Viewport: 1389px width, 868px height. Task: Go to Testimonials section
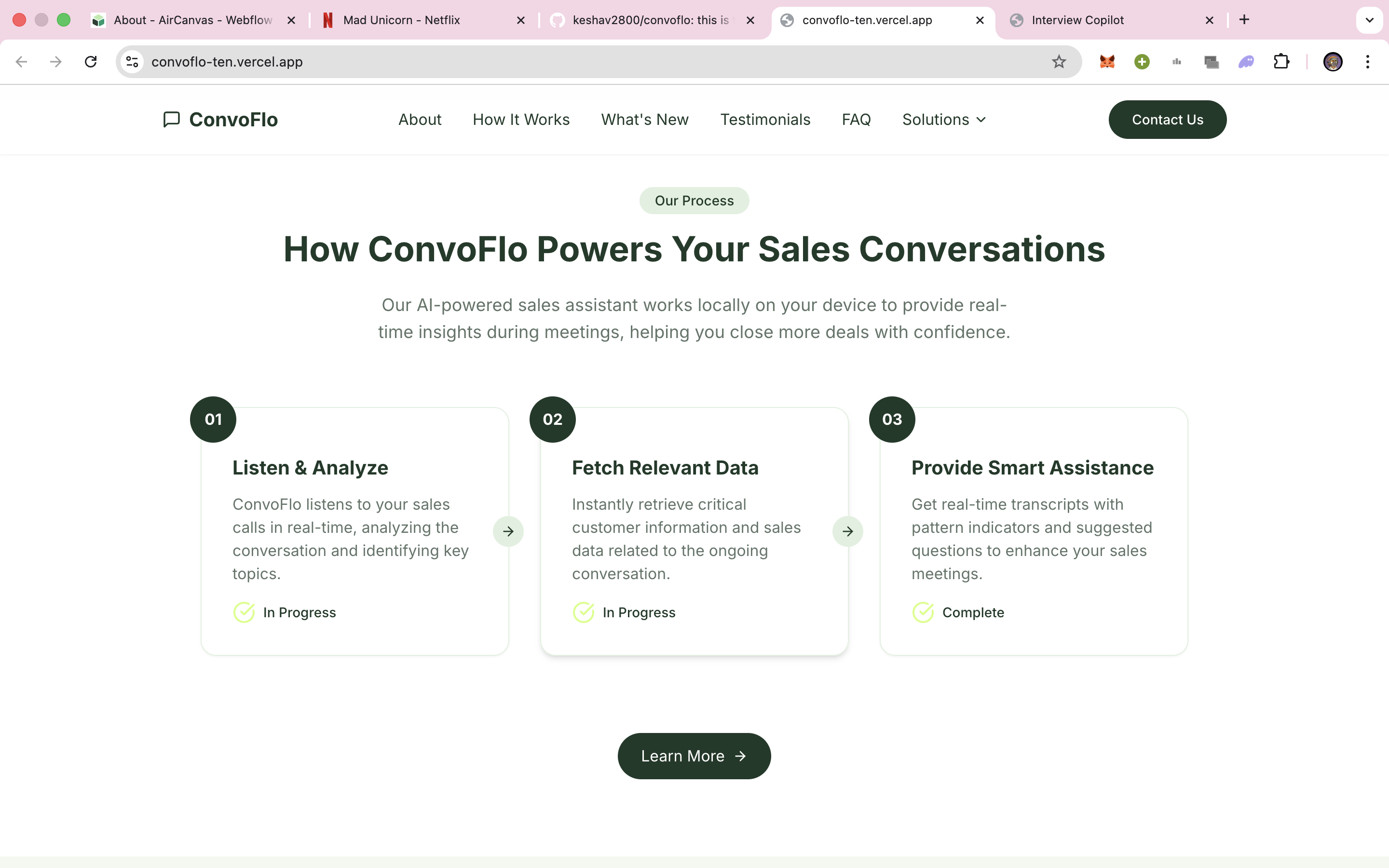(765, 120)
